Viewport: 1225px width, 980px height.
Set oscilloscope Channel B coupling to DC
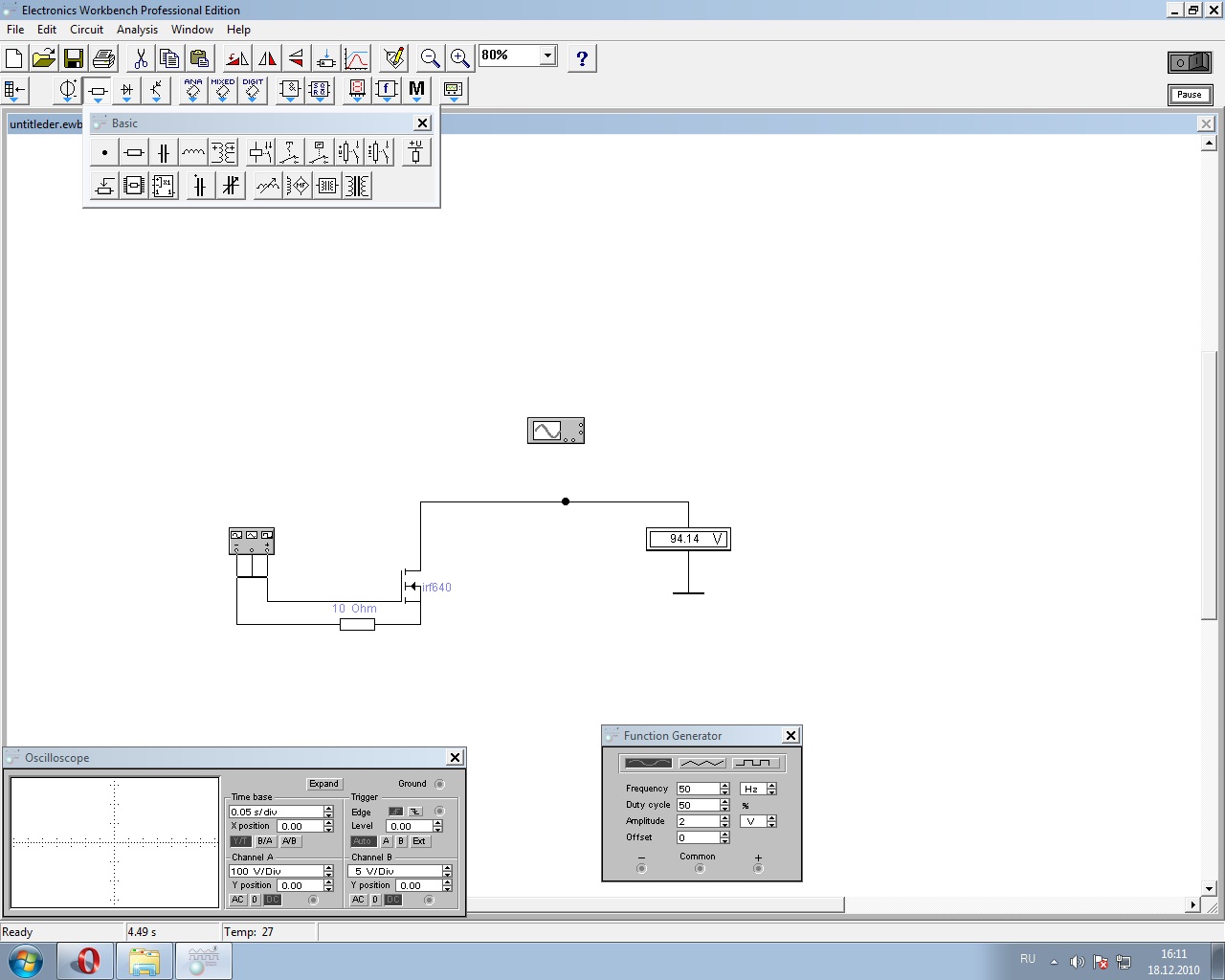click(393, 900)
